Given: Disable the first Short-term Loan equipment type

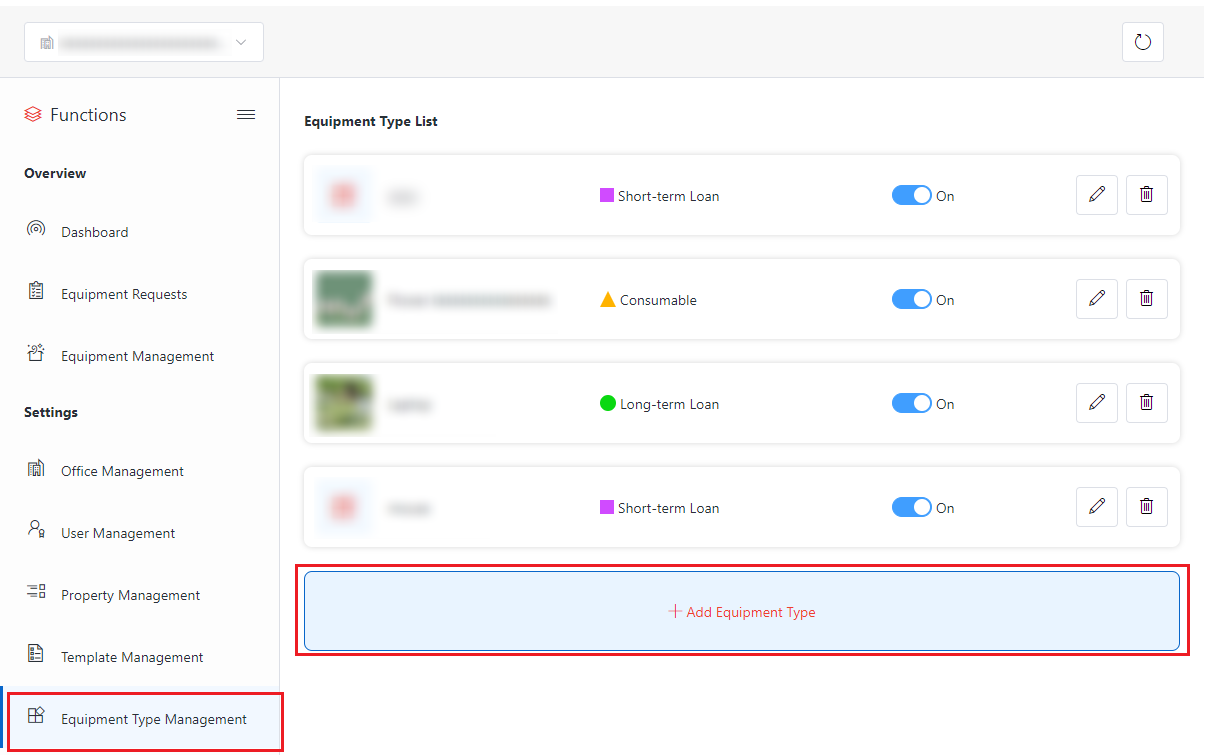Looking at the screenshot, I should pyautogui.click(x=911, y=195).
